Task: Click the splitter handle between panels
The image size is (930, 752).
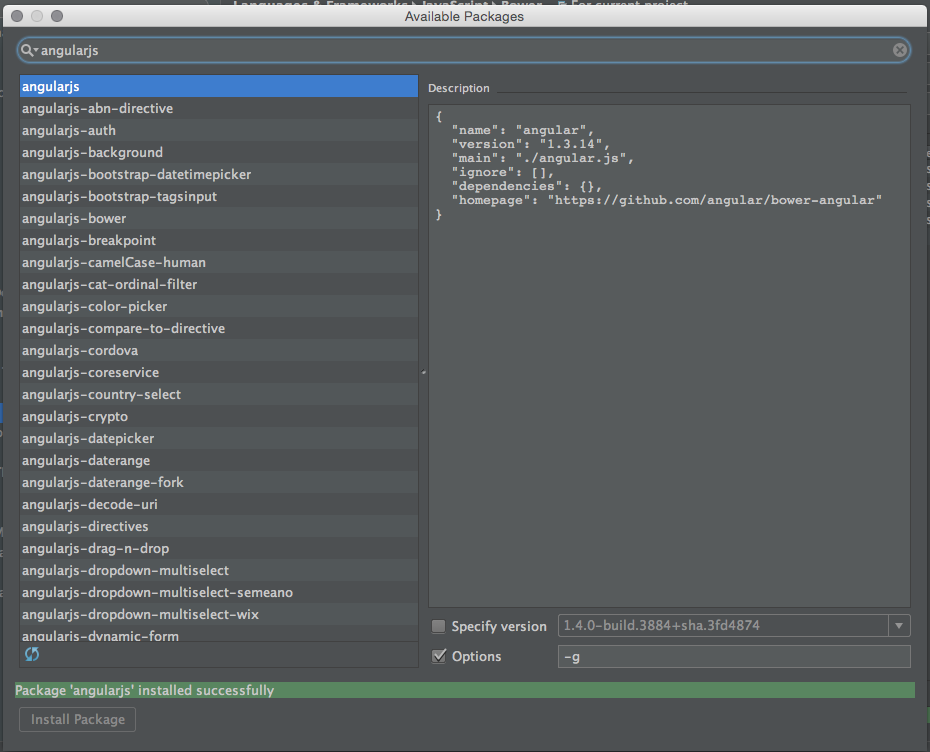Action: (423, 372)
